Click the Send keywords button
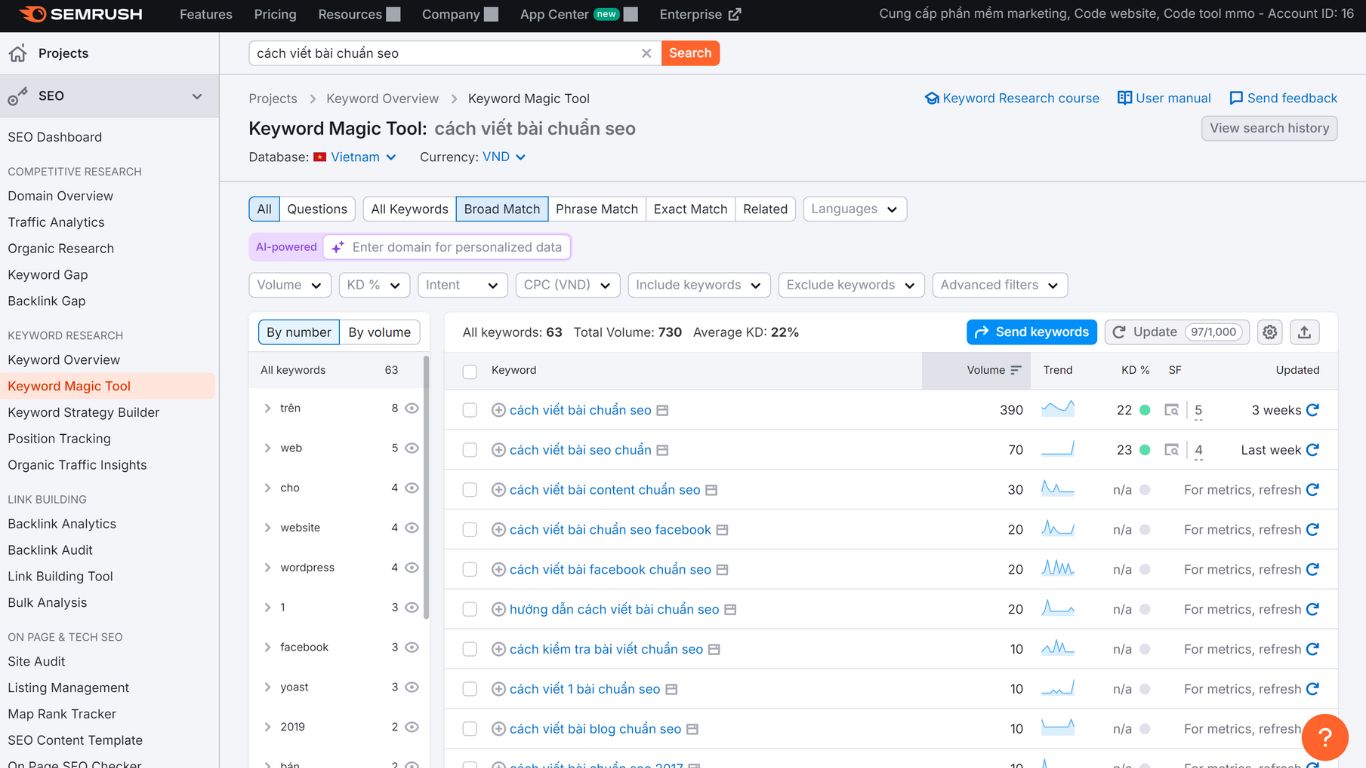This screenshot has height=768, width=1366. coord(1031,331)
